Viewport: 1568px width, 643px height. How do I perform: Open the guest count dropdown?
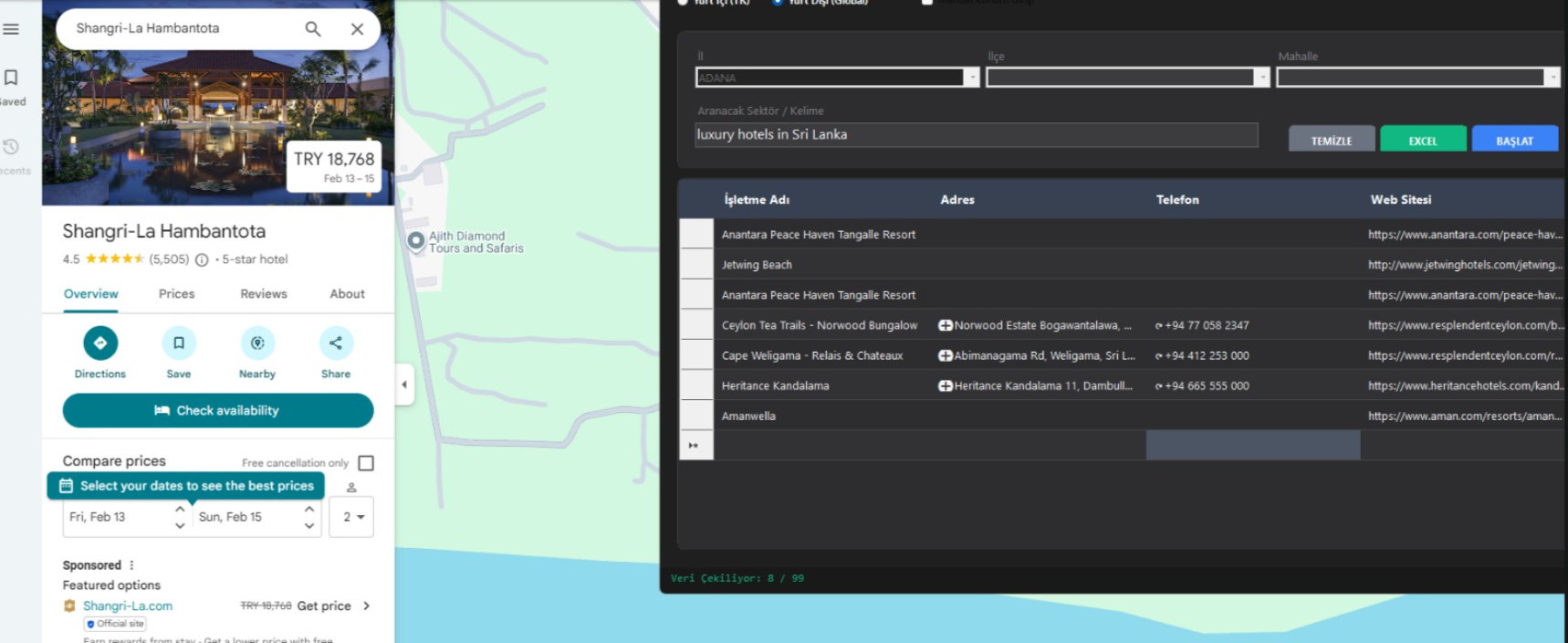coord(351,517)
